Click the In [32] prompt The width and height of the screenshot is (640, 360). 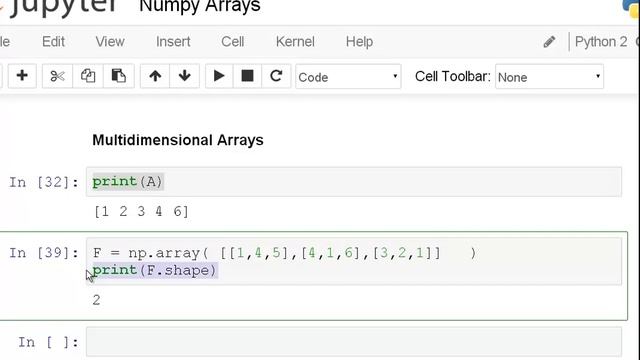point(44,182)
